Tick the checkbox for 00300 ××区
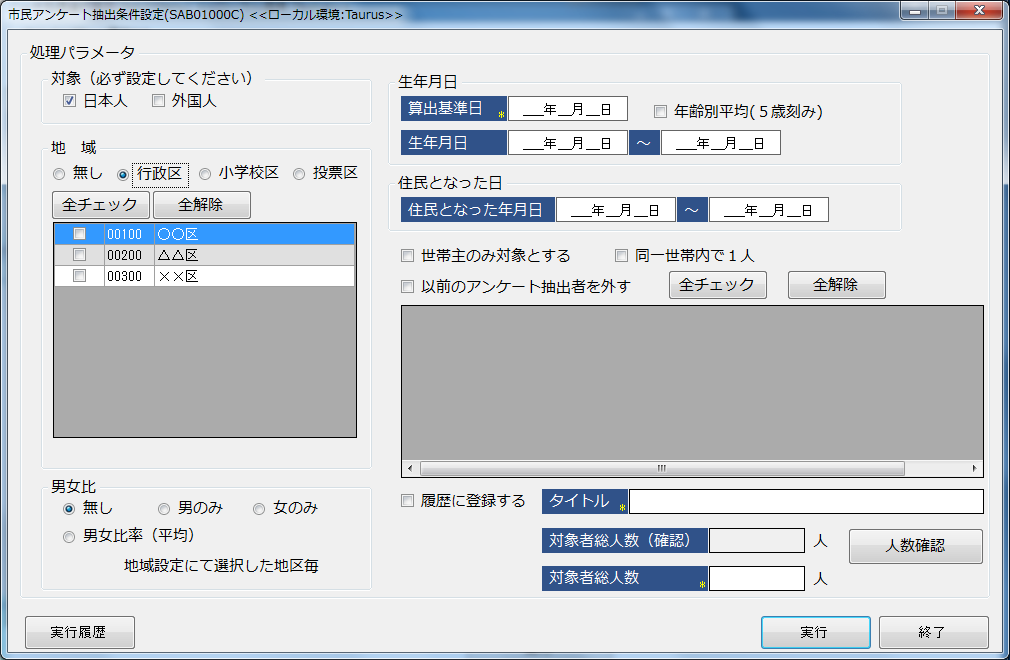Viewport: 1010px width, 660px height. pos(80,276)
